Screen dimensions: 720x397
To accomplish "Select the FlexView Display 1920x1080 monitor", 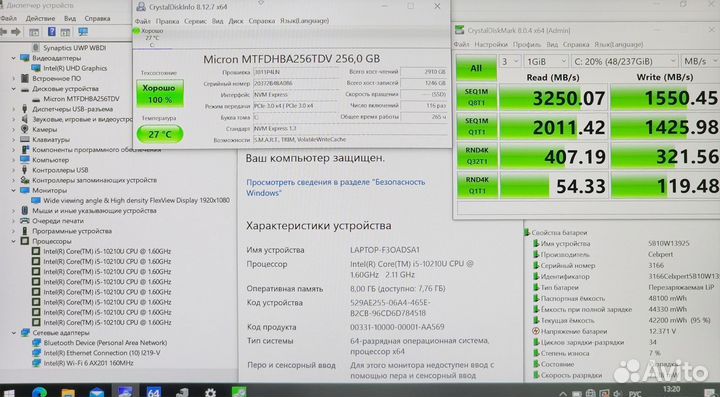I will [x=136, y=201].
